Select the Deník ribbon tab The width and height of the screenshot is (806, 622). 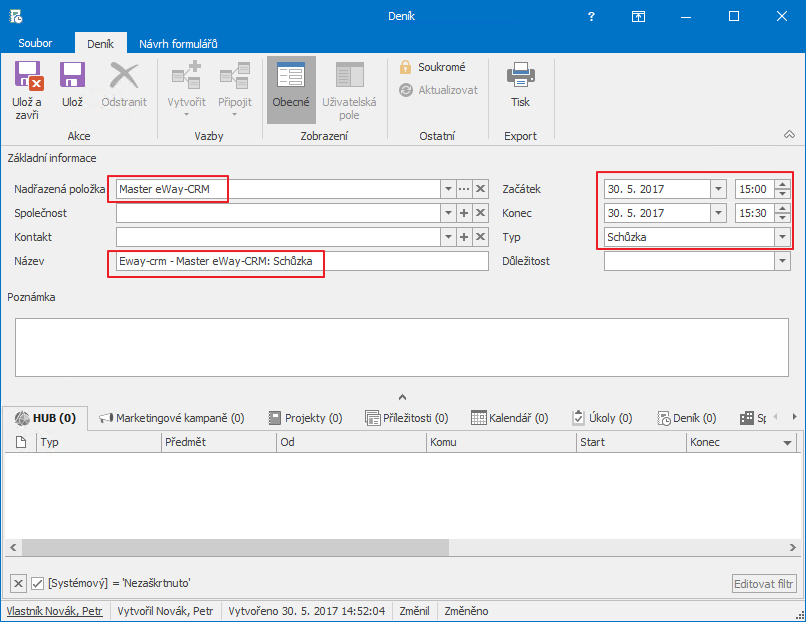(100, 44)
